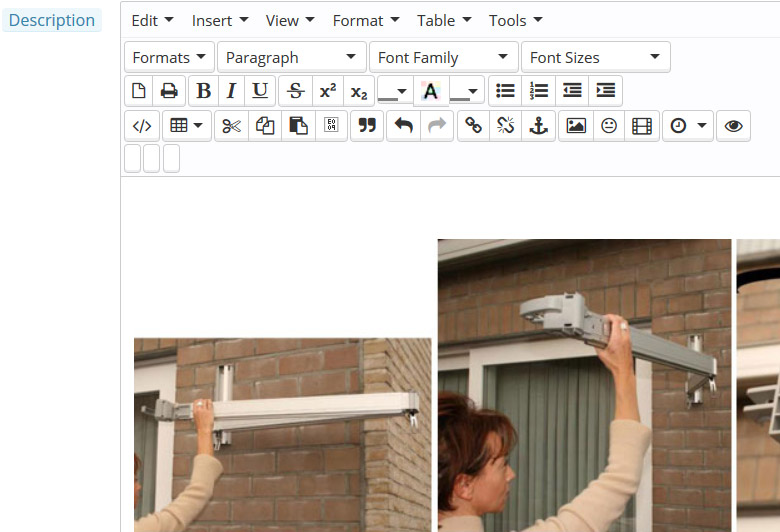Preview content with the eye icon
The image size is (780, 532).
tap(733, 126)
